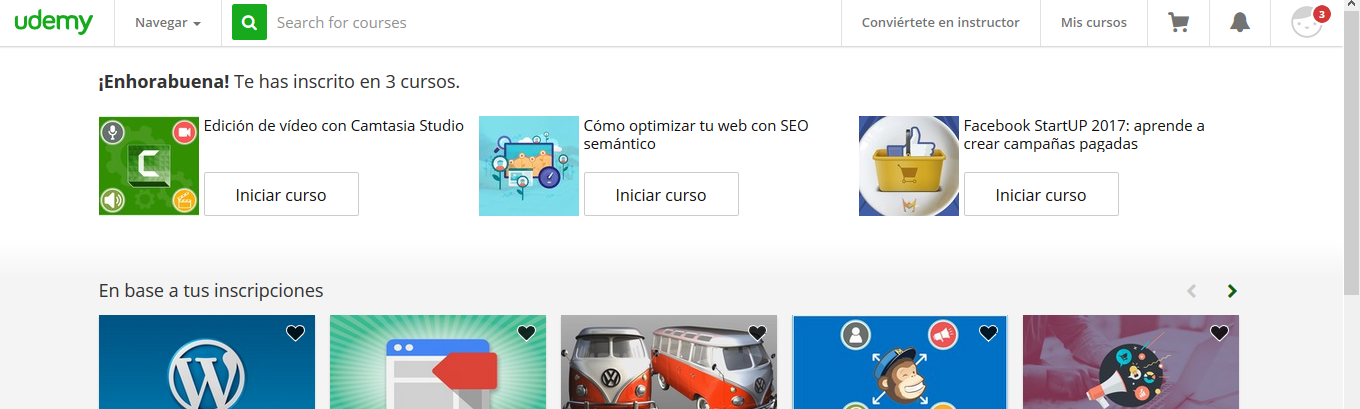This screenshot has height=409, width=1360.
Task: Click the Camtasia Studio course thumbnail
Action: coord(149,166)
